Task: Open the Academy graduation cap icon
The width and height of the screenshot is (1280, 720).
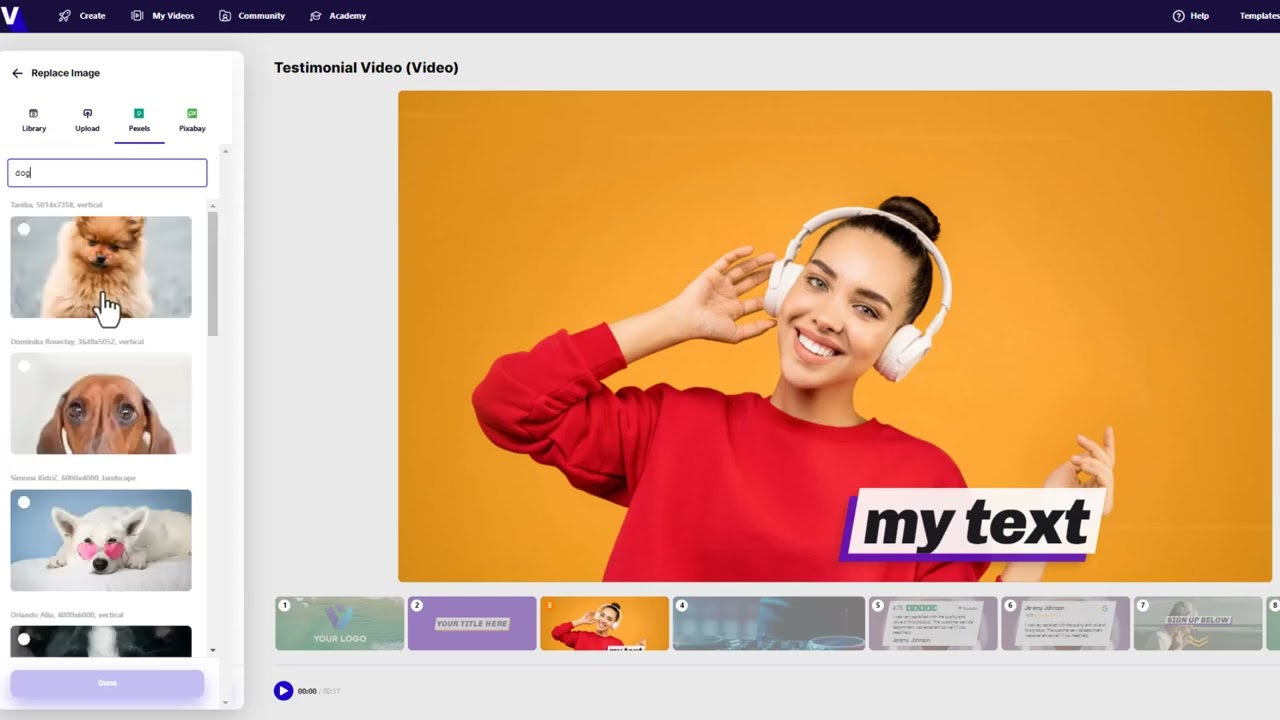Action: click(x=316, y=16)
